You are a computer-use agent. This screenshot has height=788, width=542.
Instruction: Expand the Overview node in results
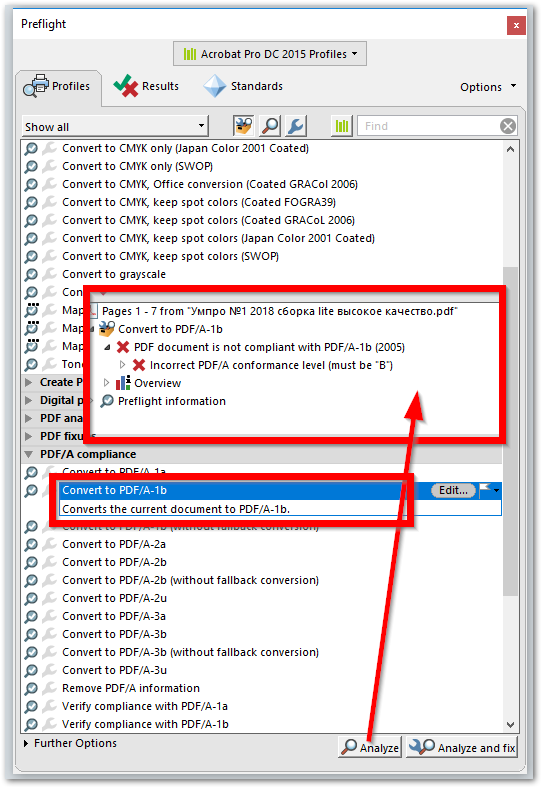[x=106, y=383]
